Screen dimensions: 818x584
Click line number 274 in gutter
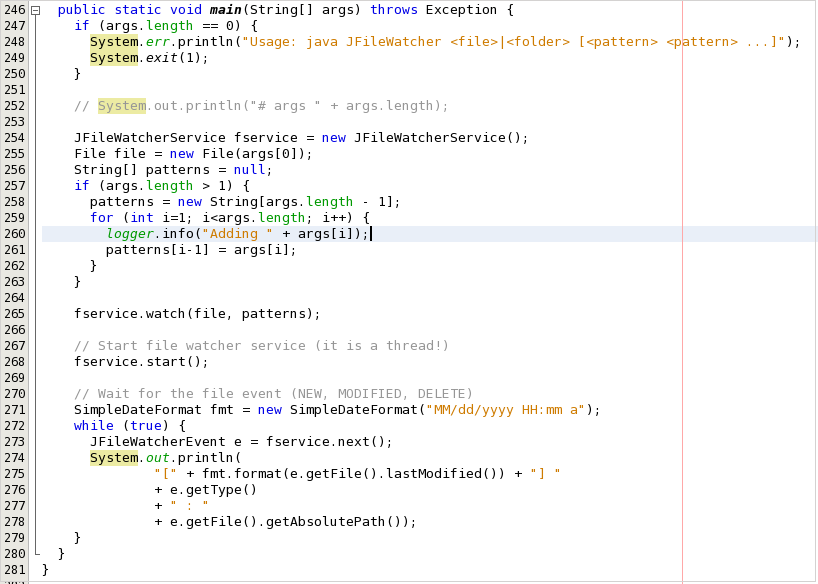tap(15, 458)
